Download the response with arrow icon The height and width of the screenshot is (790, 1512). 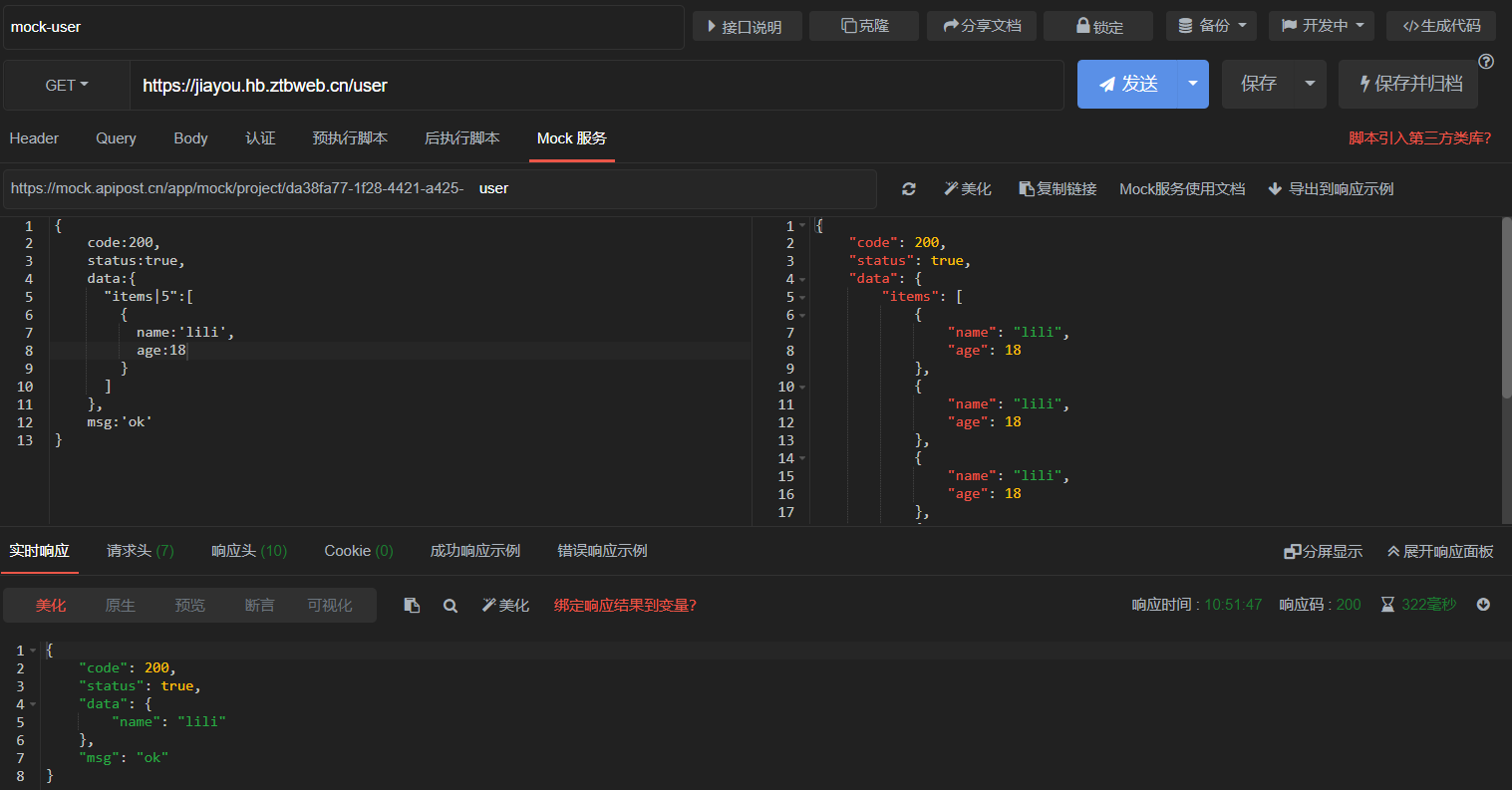pos(1483,605)
